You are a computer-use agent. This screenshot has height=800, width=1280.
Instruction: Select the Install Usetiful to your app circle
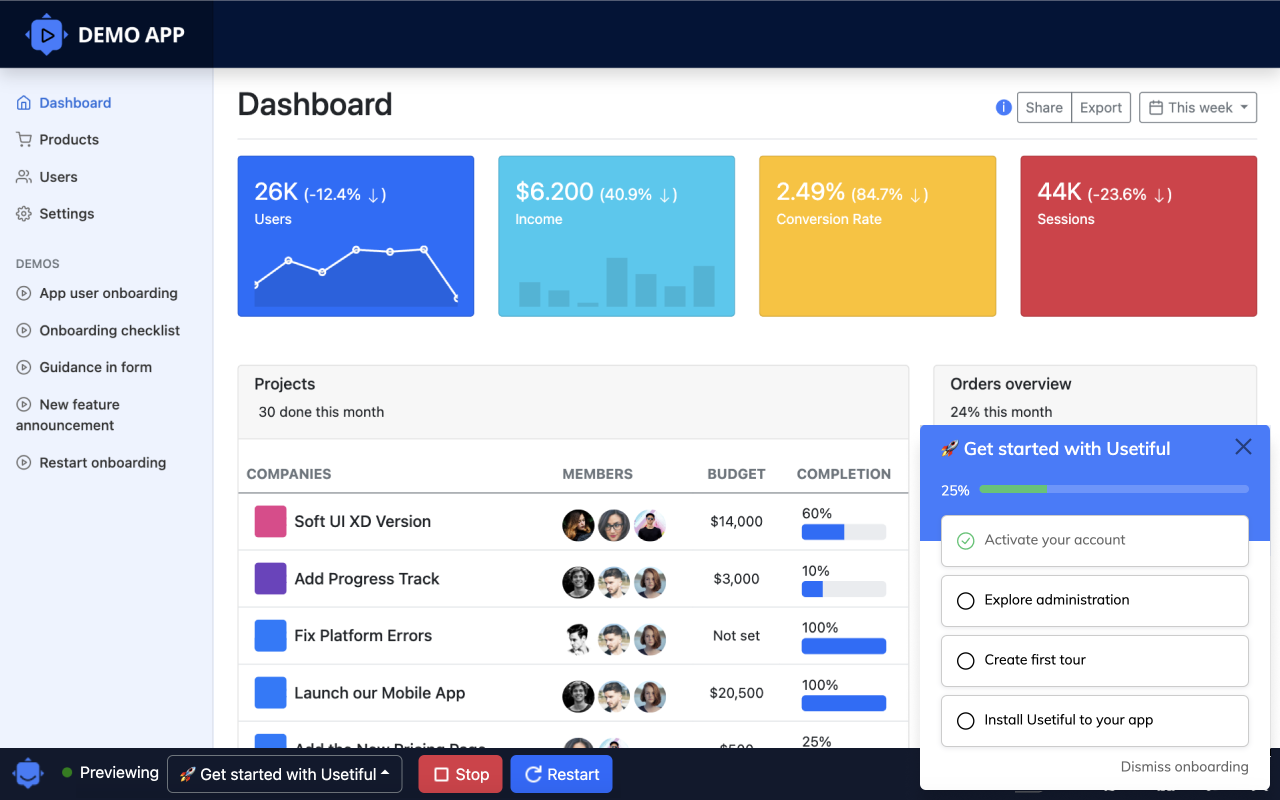coord(965,720)
